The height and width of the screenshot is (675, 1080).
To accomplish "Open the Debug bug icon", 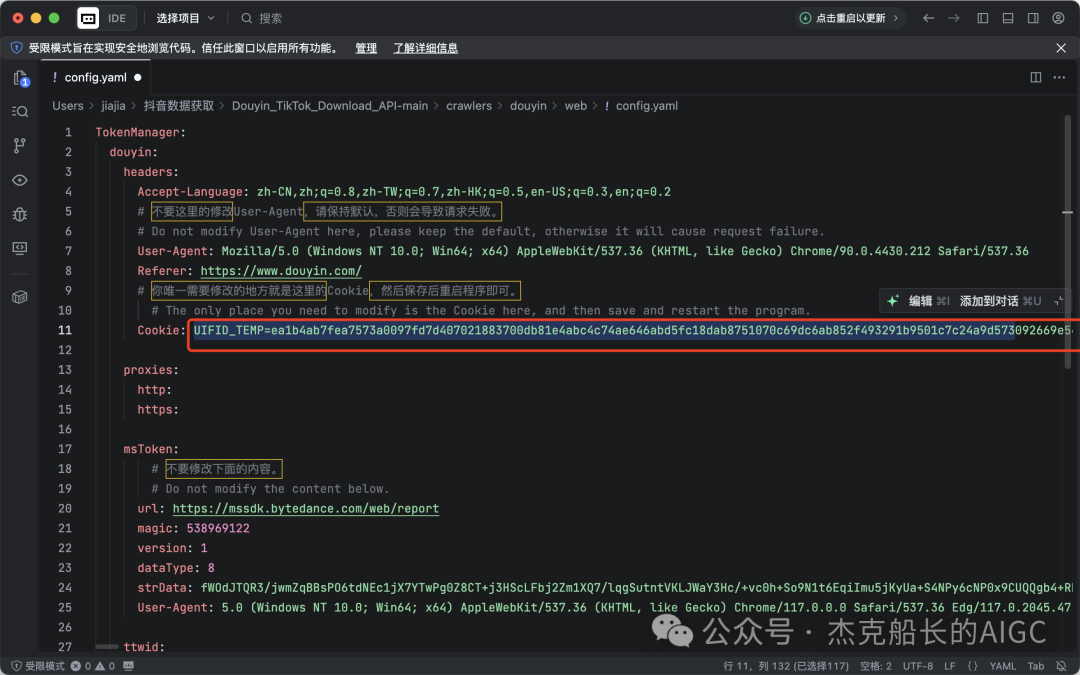I will tap(20, 214).
